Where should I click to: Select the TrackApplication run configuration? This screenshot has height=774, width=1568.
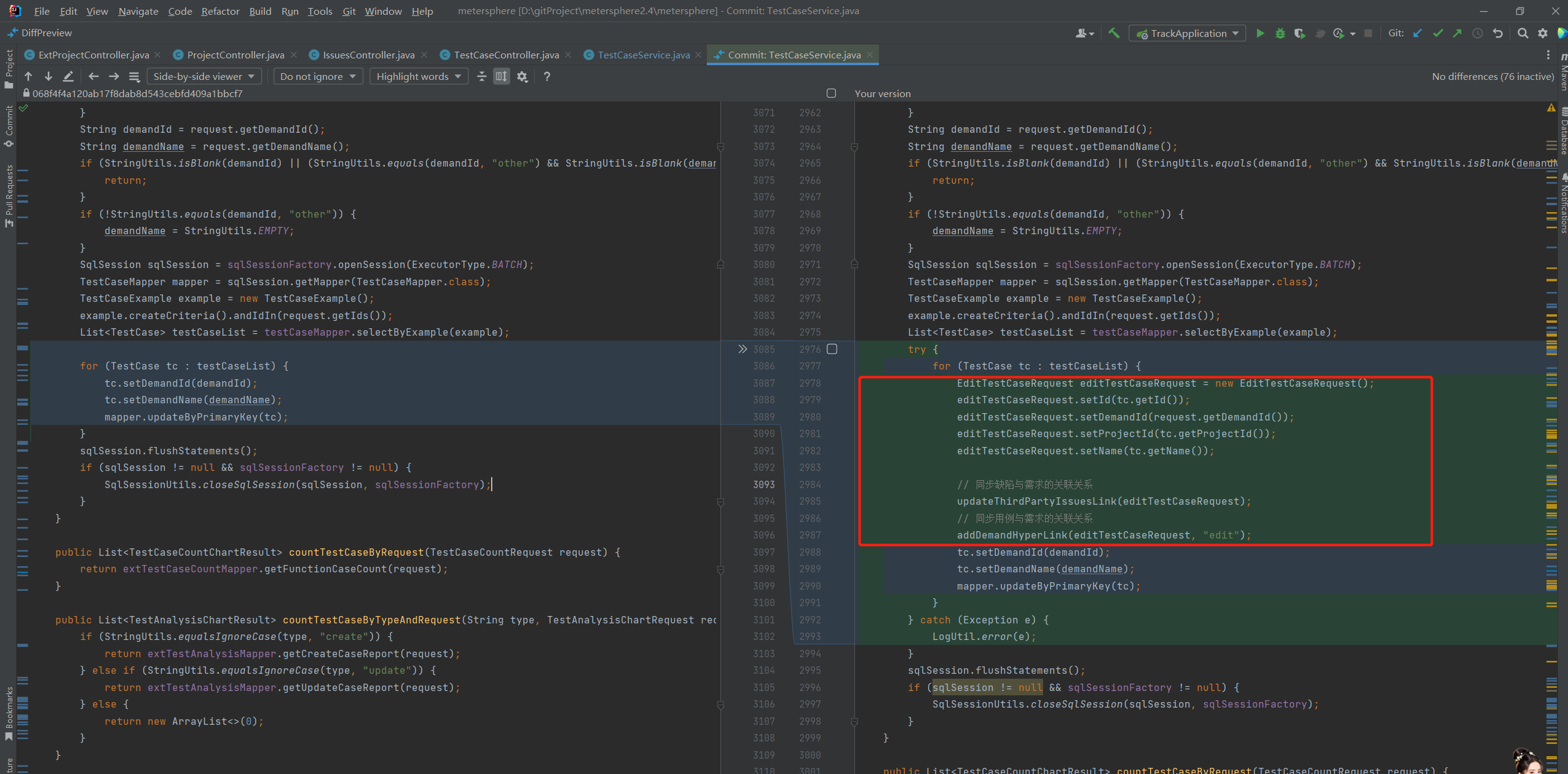(x=1187, y=33)
